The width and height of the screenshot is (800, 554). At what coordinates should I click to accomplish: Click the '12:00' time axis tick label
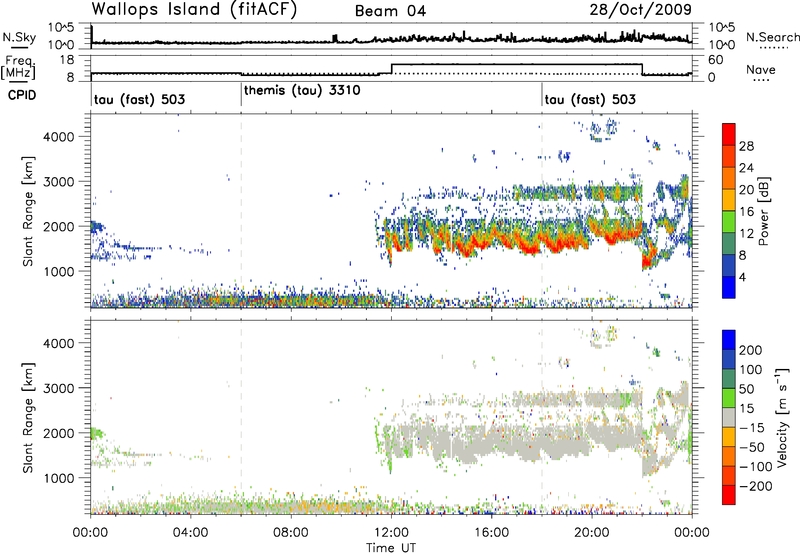[391, 533]
